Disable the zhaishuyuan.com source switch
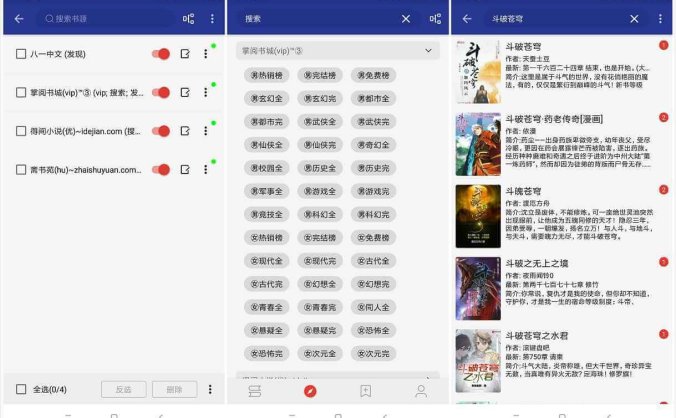Screen dimensions: 676x418 point(161,169)
